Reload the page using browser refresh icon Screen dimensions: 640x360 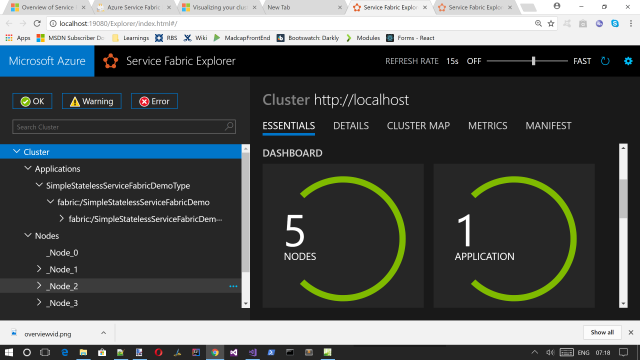37,24
